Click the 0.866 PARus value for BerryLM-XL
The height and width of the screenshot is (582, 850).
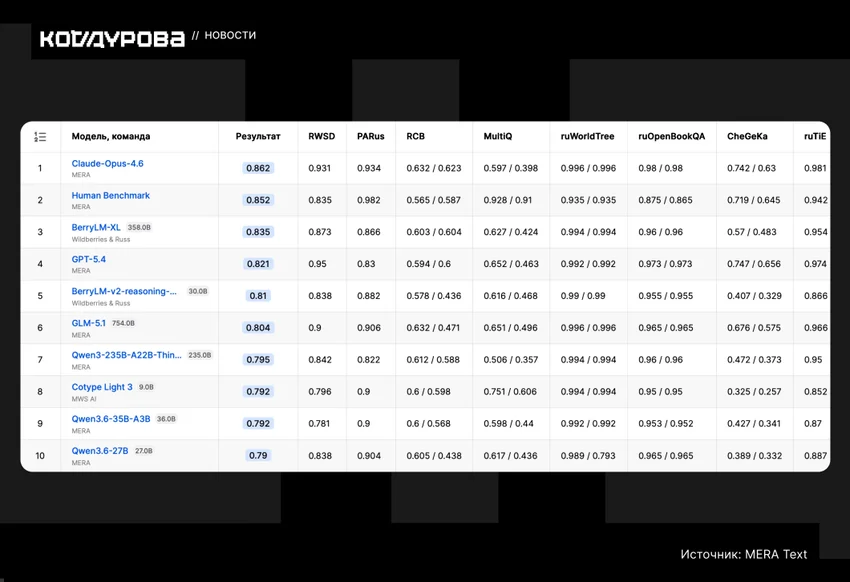coord(369,232)
